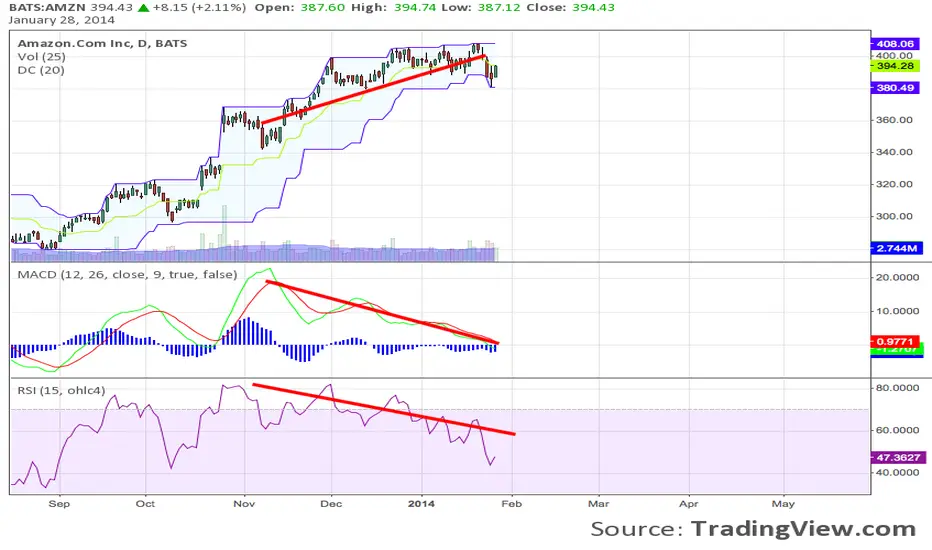Click the BATS:AMZN ticker symbol in header
932x550 pixels.
48,8
